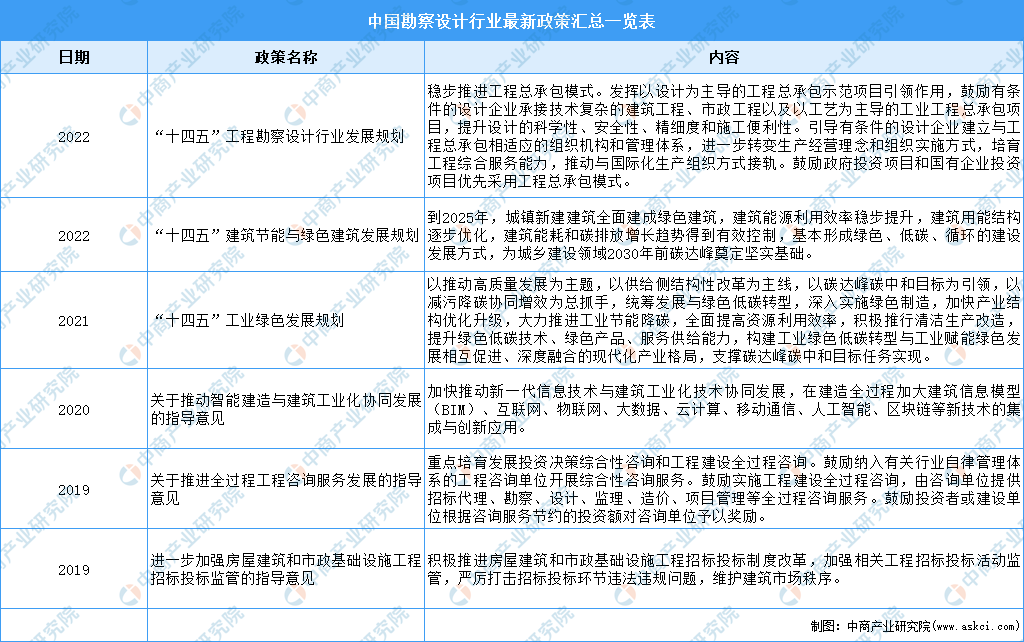Click policy name “十四五”建筑节能与绿色建筑发展规划

(286, 235)
